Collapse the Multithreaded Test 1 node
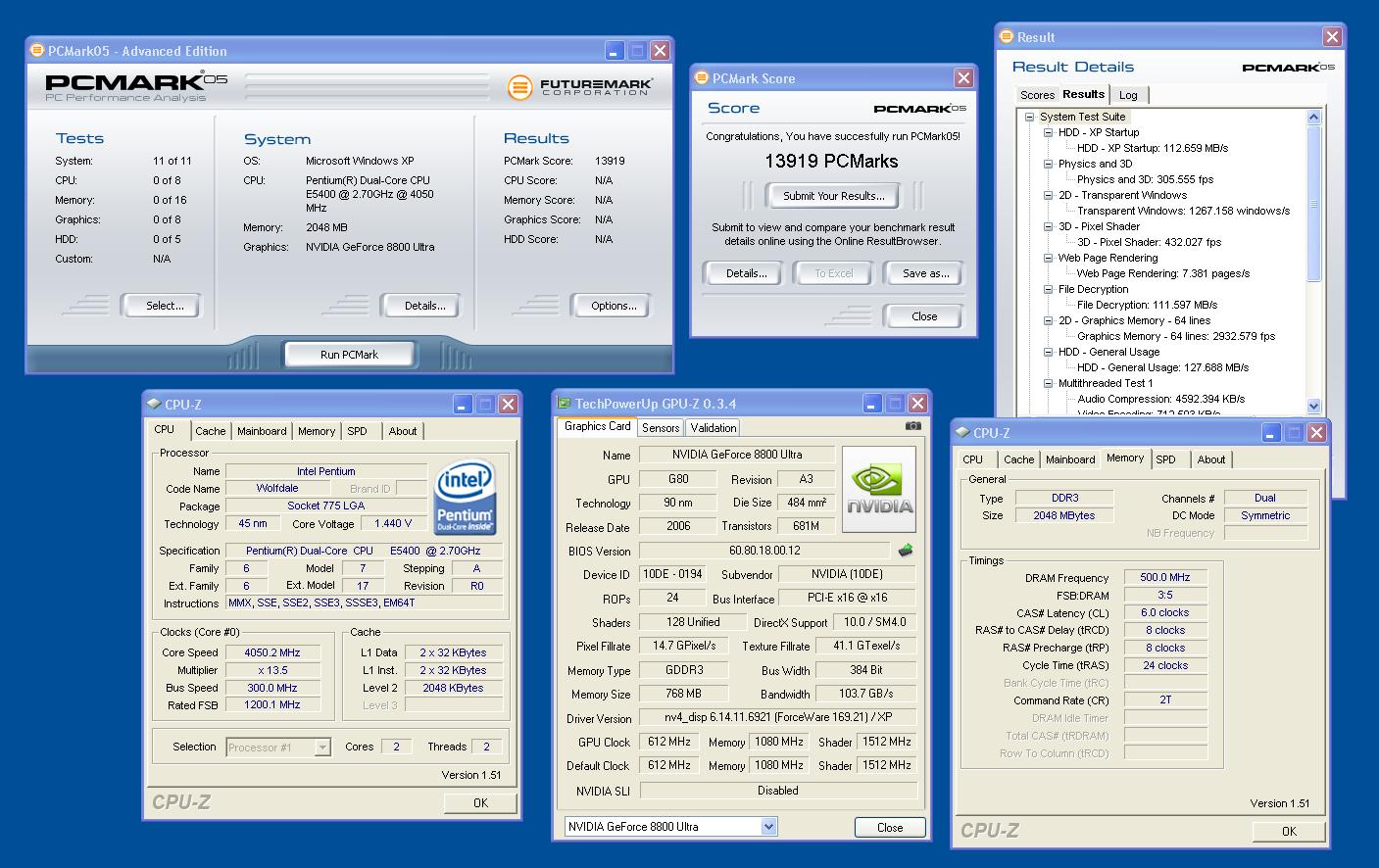 coord(1048,383)
